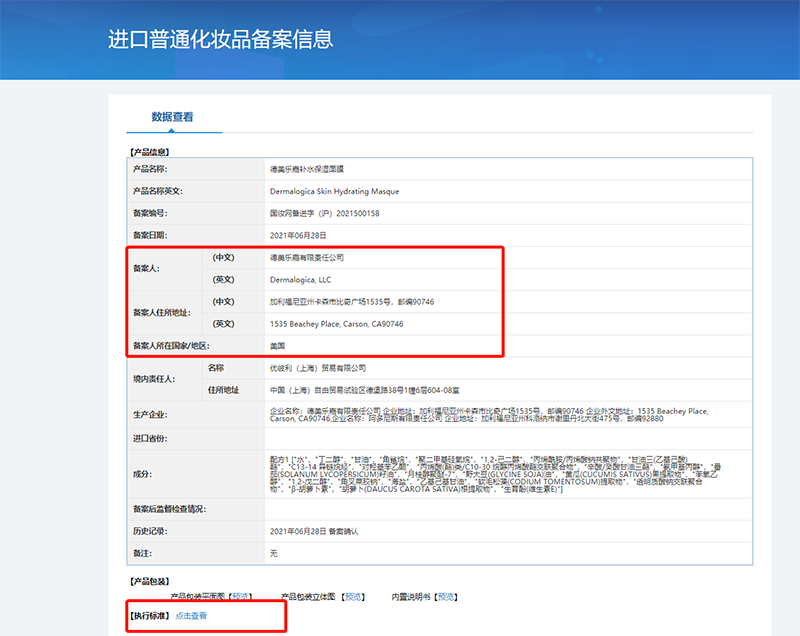Click the (英文) label in 备案人住所地址 row
Viewport: 800px width, 636px height.
point(223,324)
